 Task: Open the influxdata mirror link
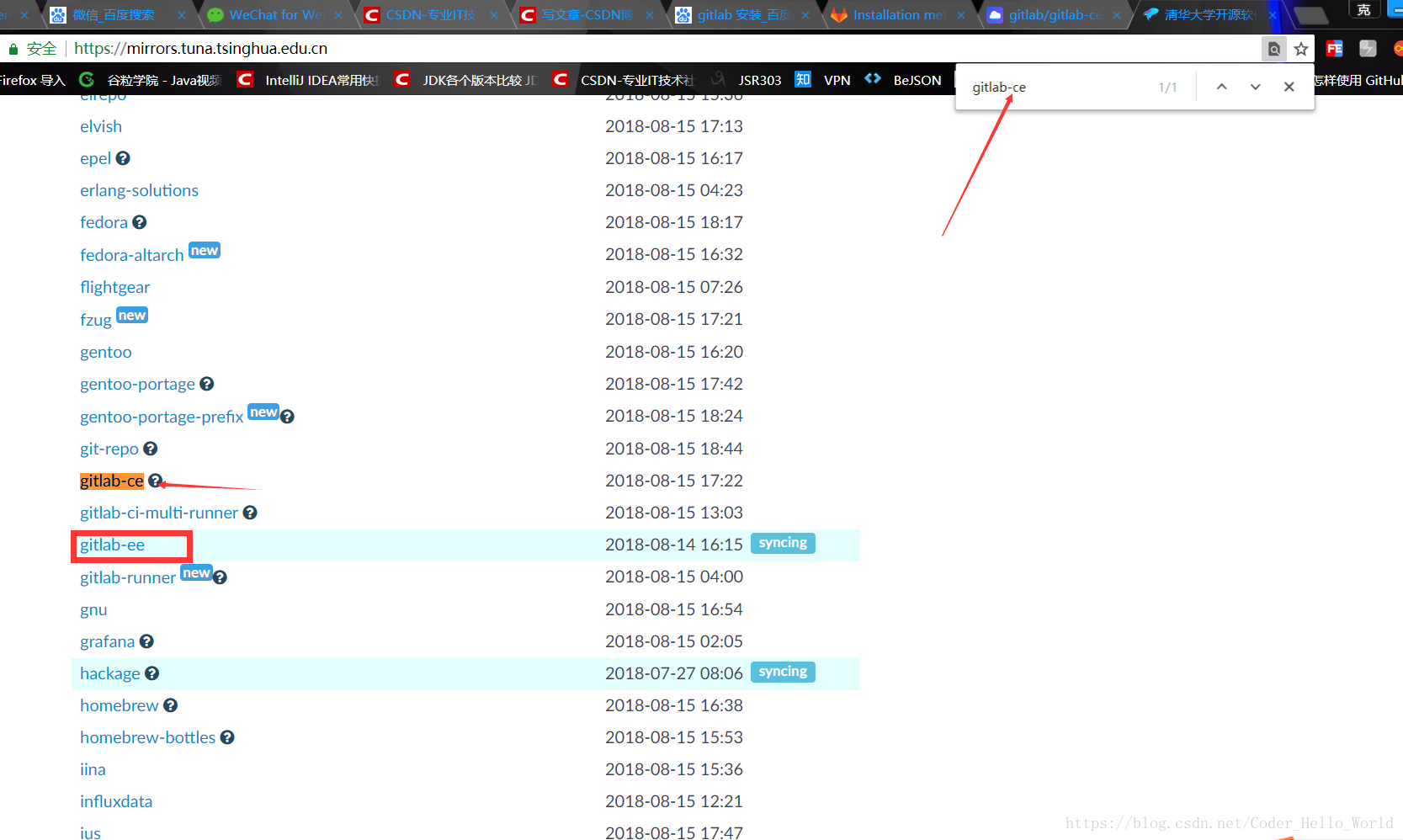(116, 801)
